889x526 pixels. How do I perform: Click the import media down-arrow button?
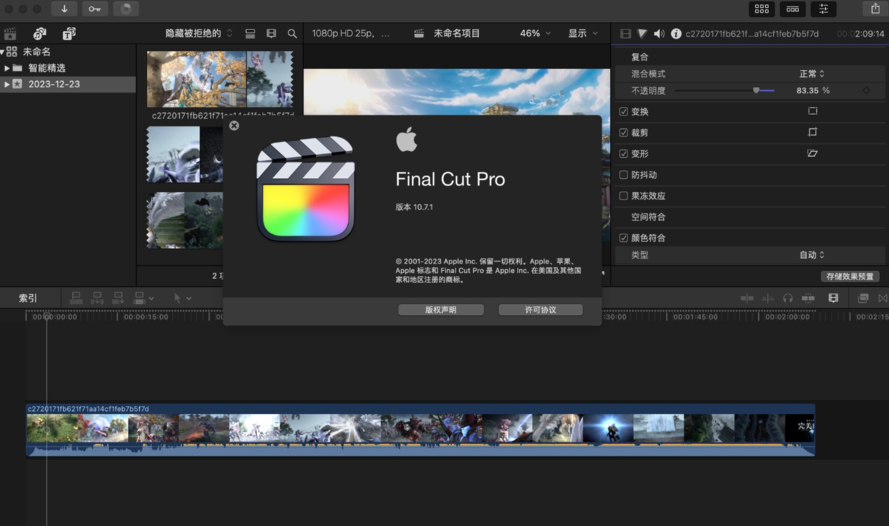click(64, 9)
